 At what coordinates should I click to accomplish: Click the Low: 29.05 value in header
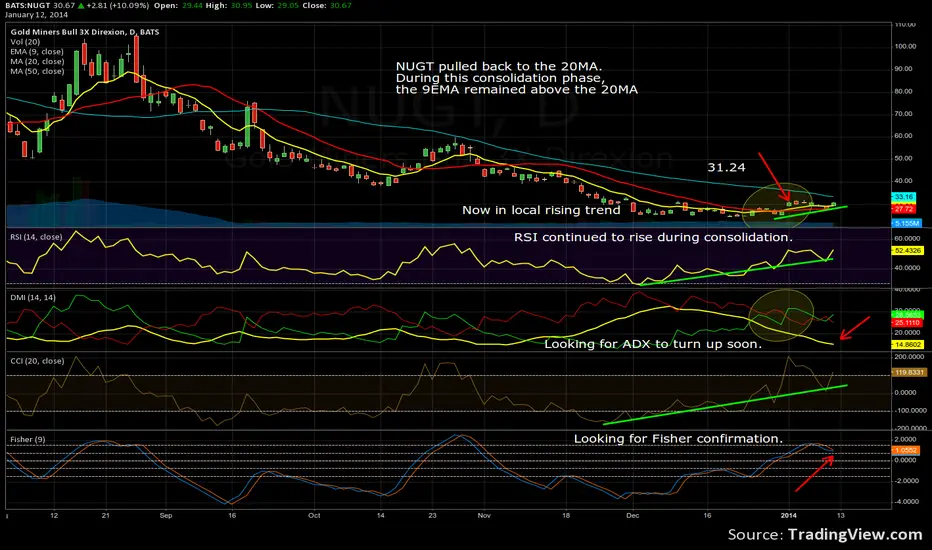tap(276, 5)
